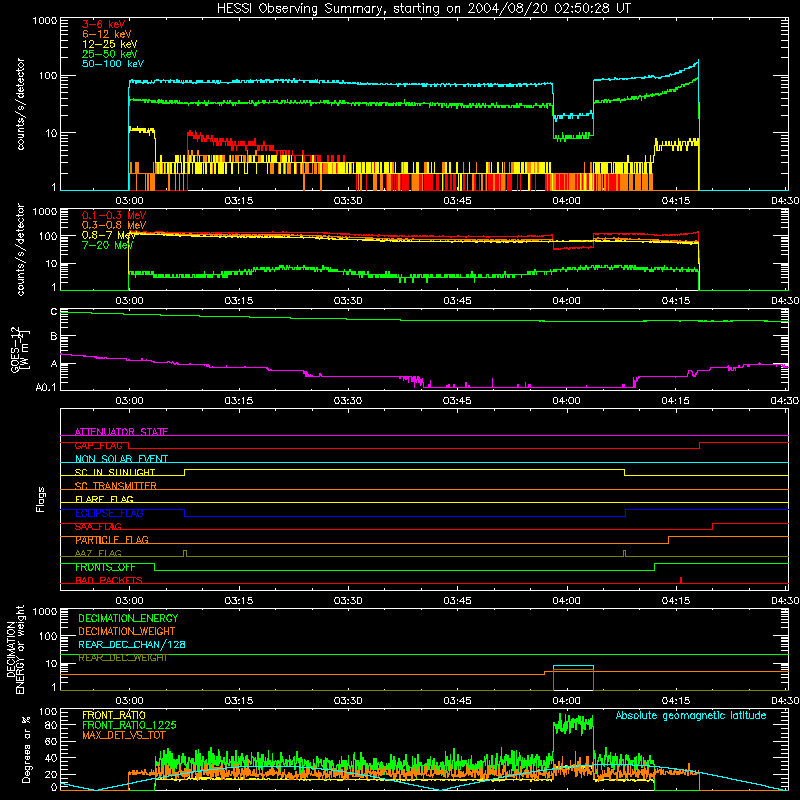Click the 'Degrees or %' axis title
This screenshot has width=800, height=800.
click(26, 750)
